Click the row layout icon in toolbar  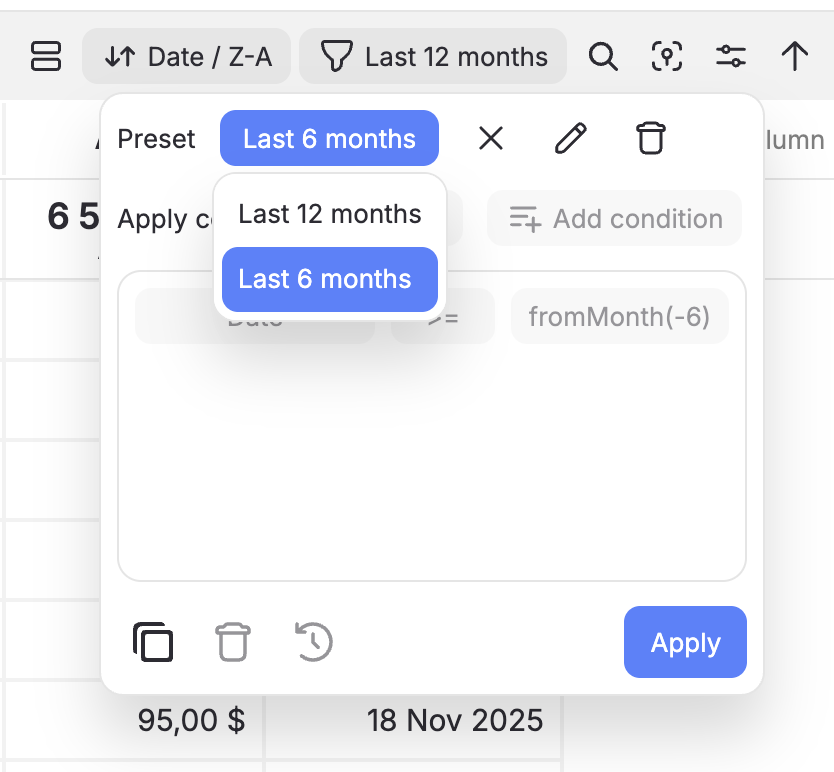[46, 56]
